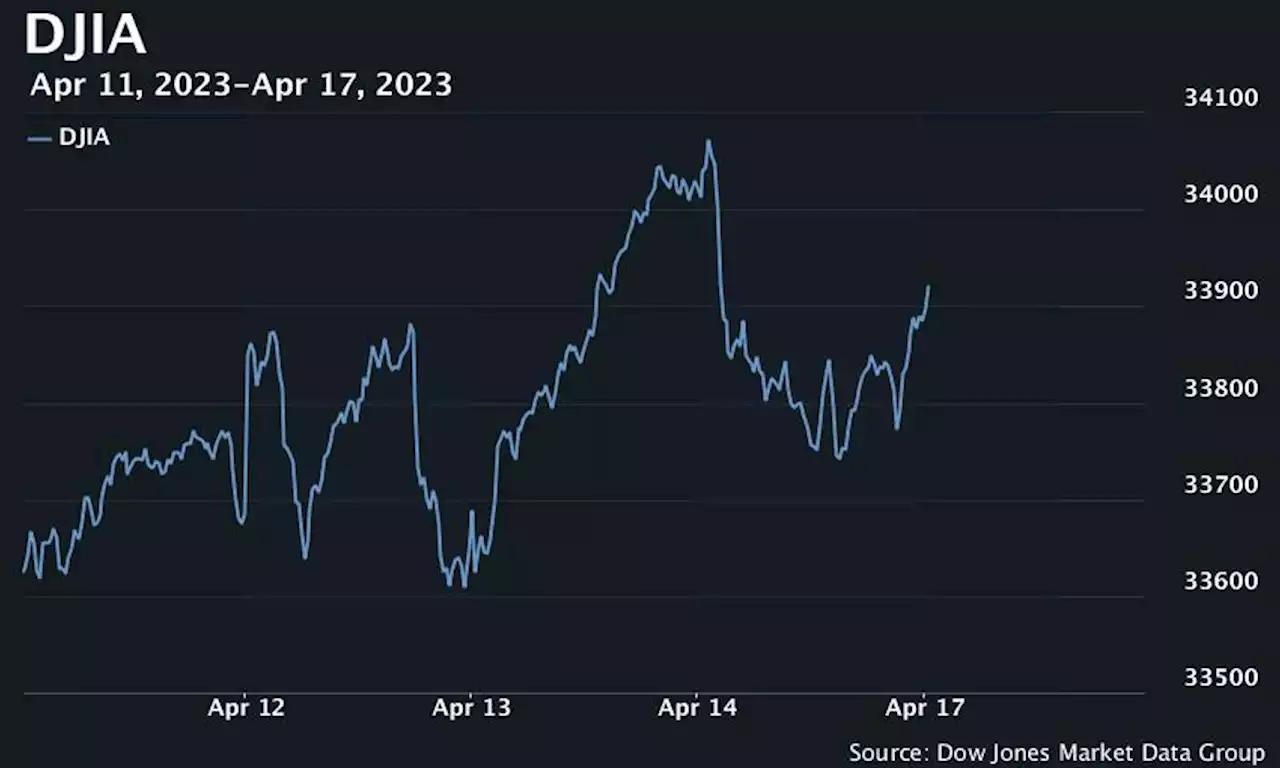Click the DJIA legend entry
Viewport: 1280px width, 768px height.
pyautogui.click(x=69, y=139)
